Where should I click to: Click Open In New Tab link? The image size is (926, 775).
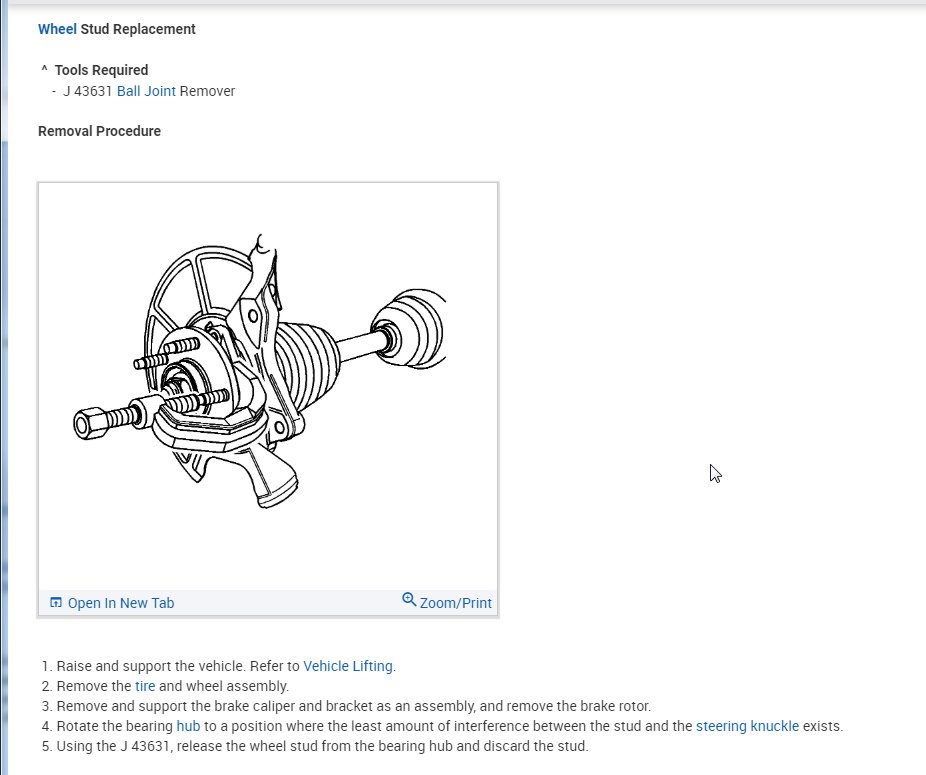tap(120, 603)
